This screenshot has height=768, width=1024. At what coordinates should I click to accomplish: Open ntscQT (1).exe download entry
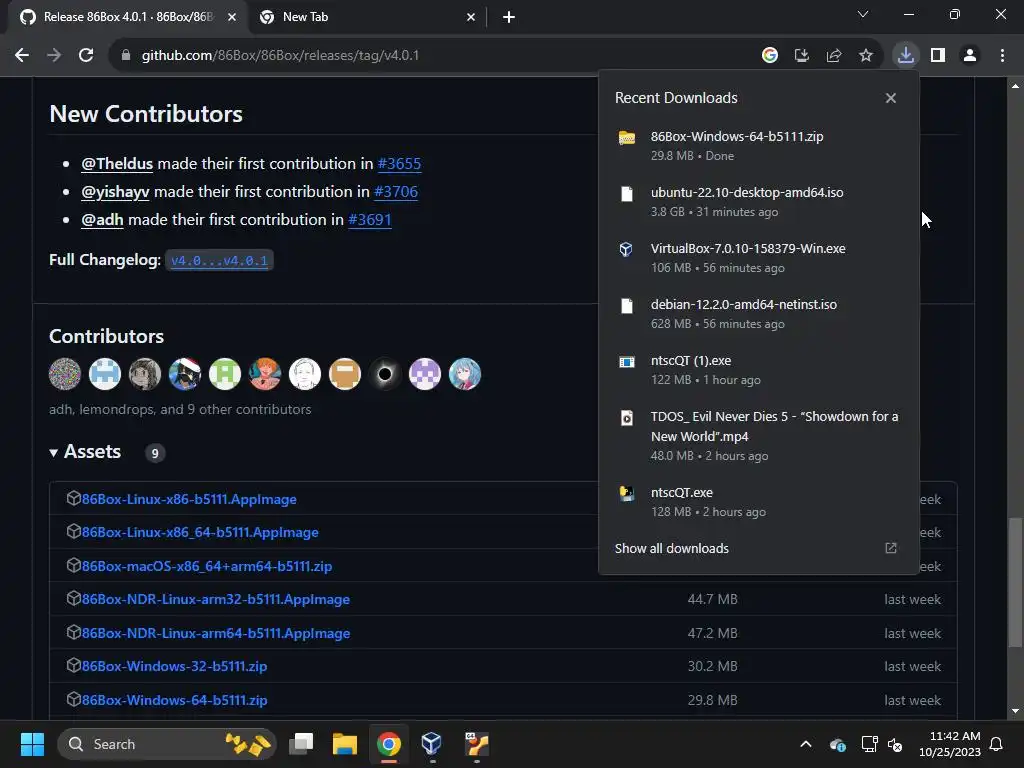759,370
